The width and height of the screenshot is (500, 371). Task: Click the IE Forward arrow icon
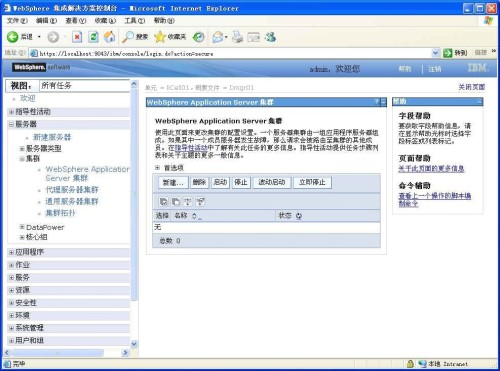[53, 37]
